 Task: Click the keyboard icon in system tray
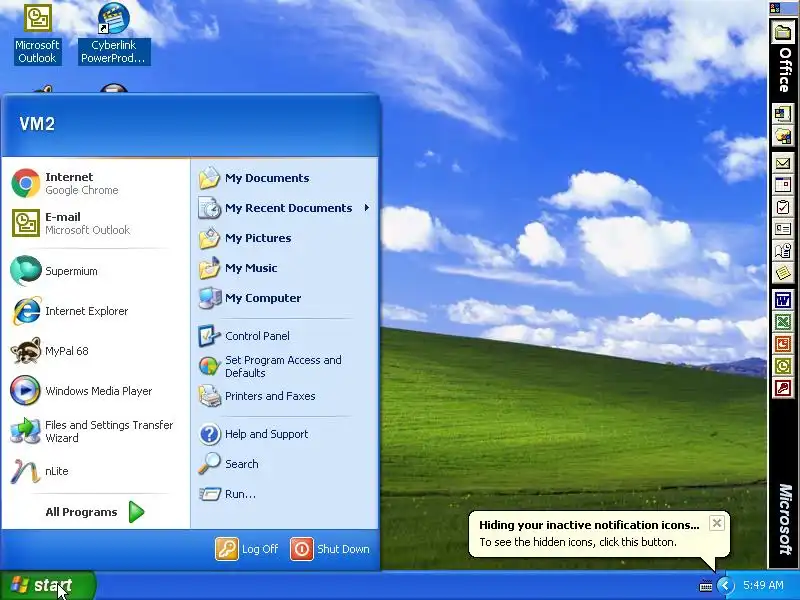pyautogui.click(x=706, y=586)
